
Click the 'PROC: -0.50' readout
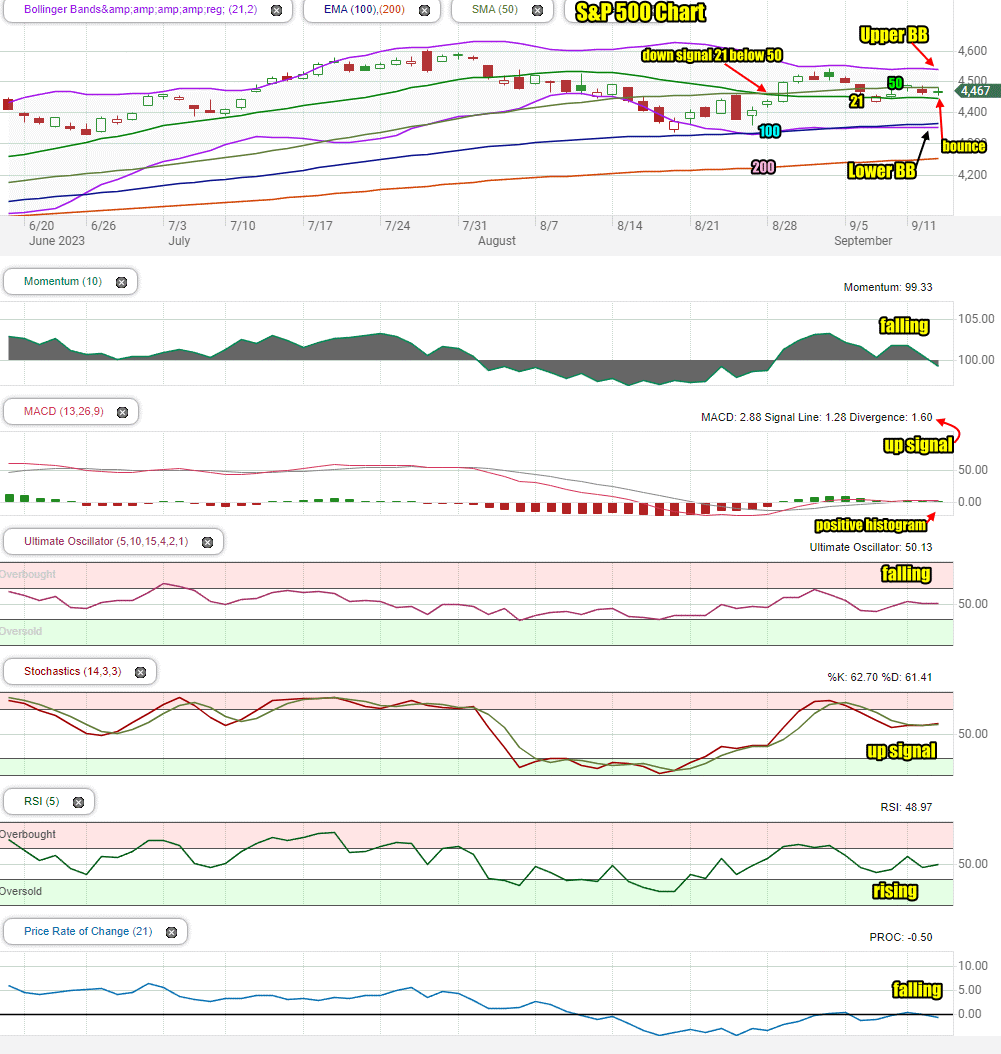[901, 937]
